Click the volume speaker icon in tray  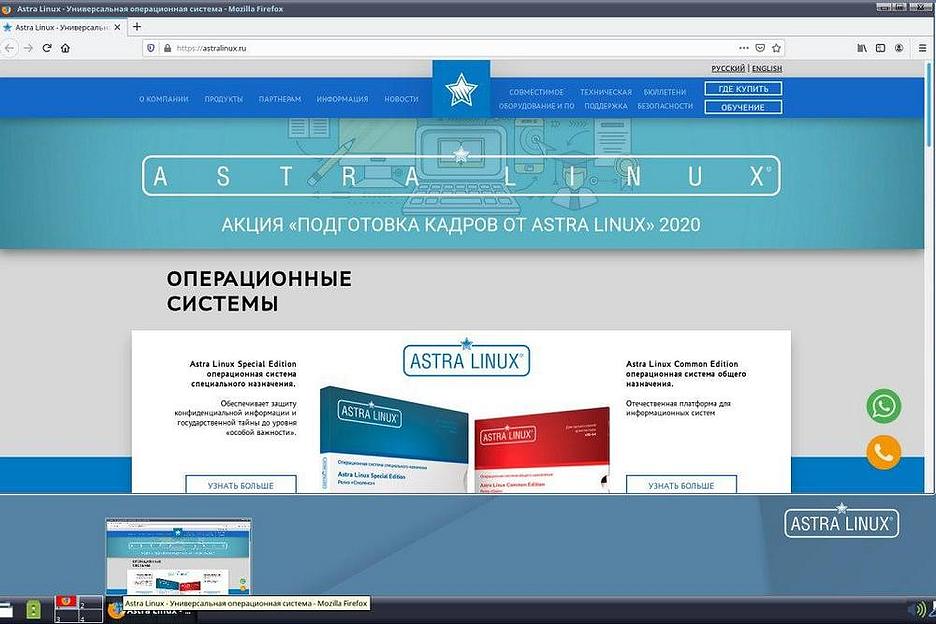click(x=917, y=610)
